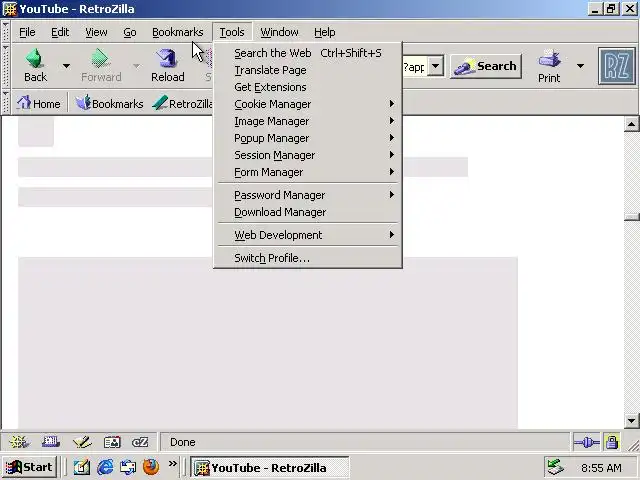The height and width of the screenshot is (480, 640).
Task: Choose Switch Profile… menu entry
Action: [308, 258]
